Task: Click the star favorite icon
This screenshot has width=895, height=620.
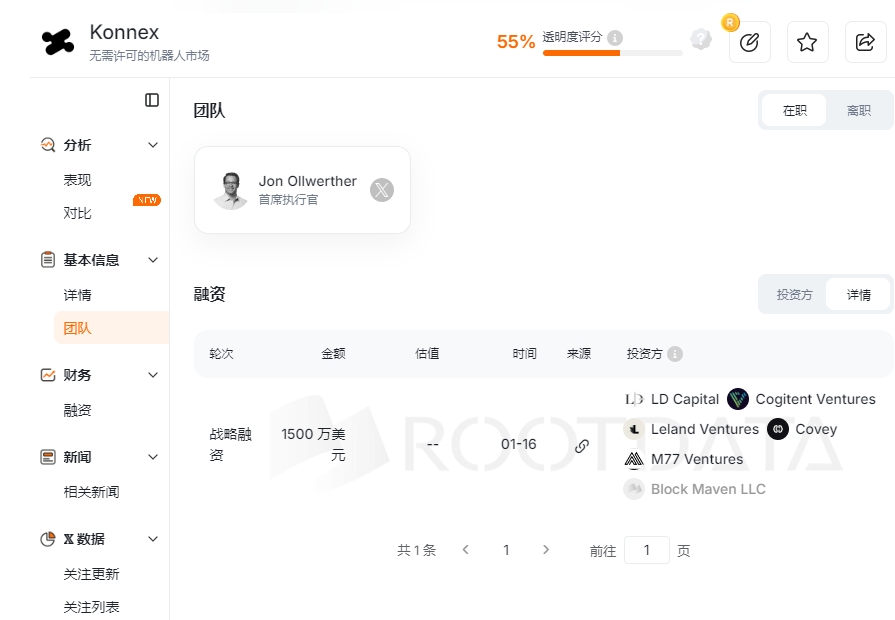Action: pyautogui.click(x=807, y=42)
